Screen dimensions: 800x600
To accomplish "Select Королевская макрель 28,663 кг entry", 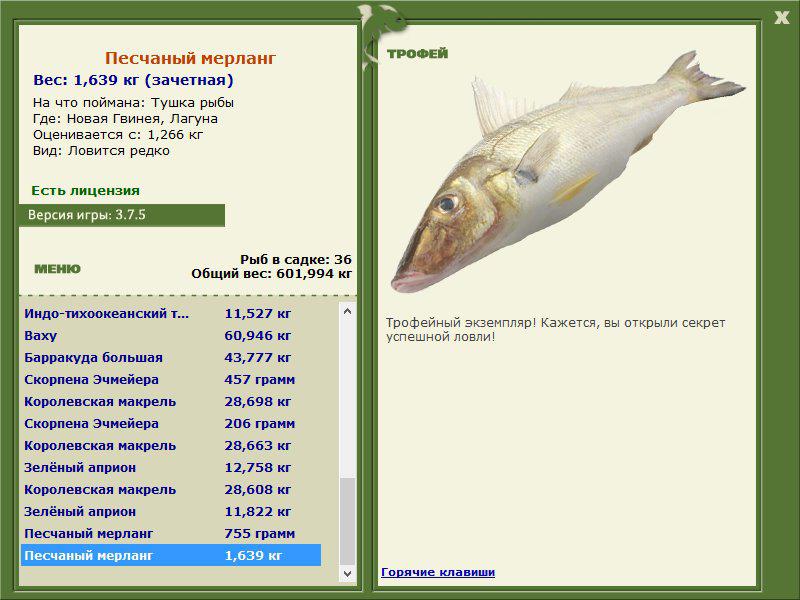I will (x=171, y=445).
